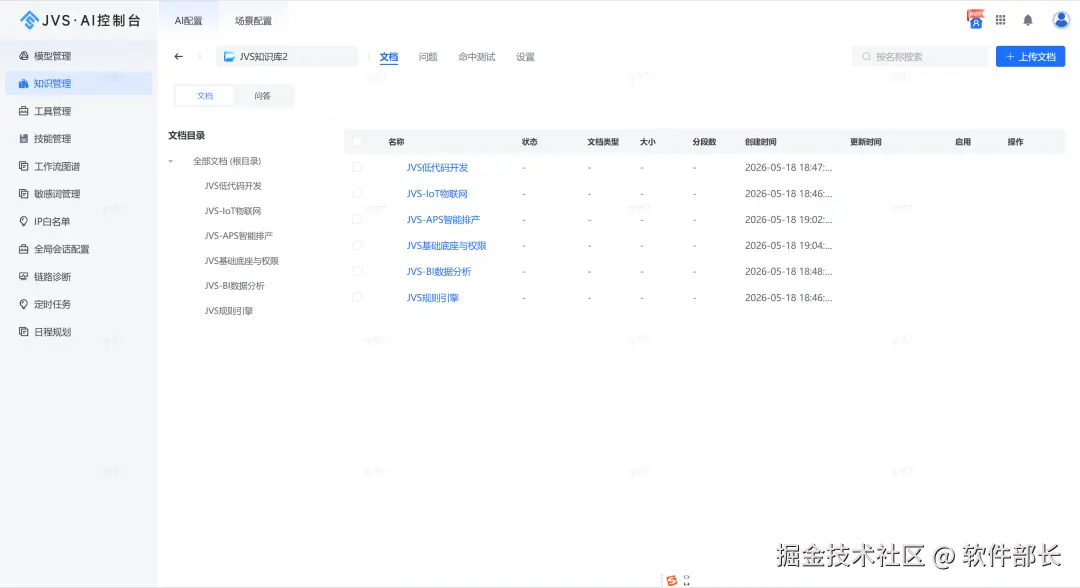Click the 2026-05-18 18:47 creation time cell
This screenshot has width=1080, height=588.
click(x=789, y=167)
